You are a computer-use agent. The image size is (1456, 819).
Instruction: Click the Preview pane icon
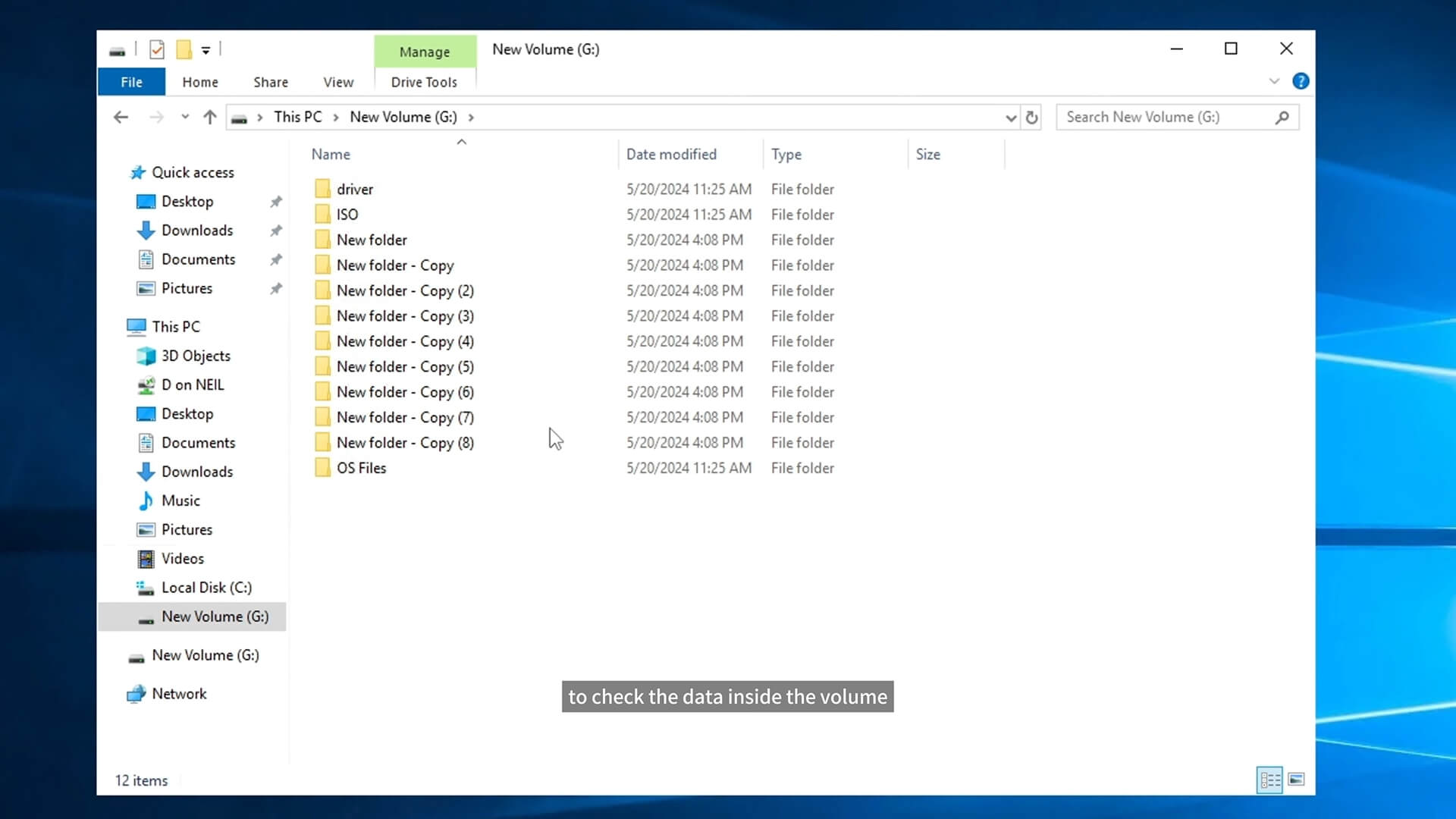(x=1296, y=779)
